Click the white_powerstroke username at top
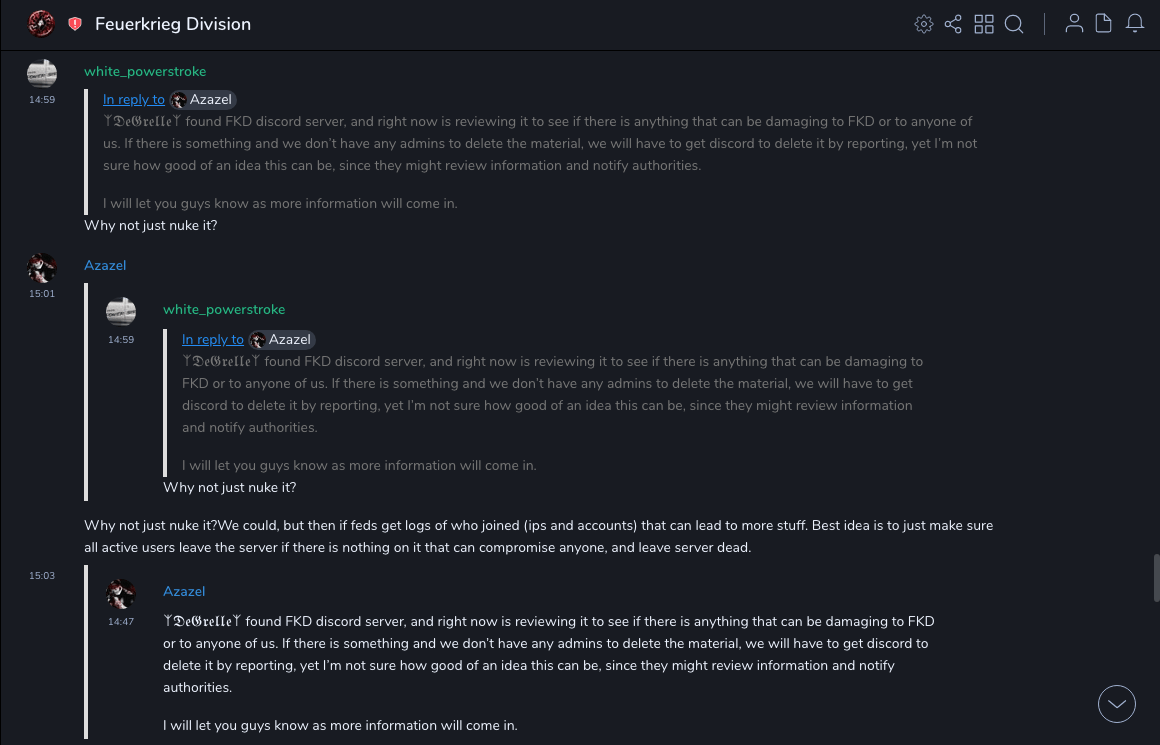 [x=145, y=72]
